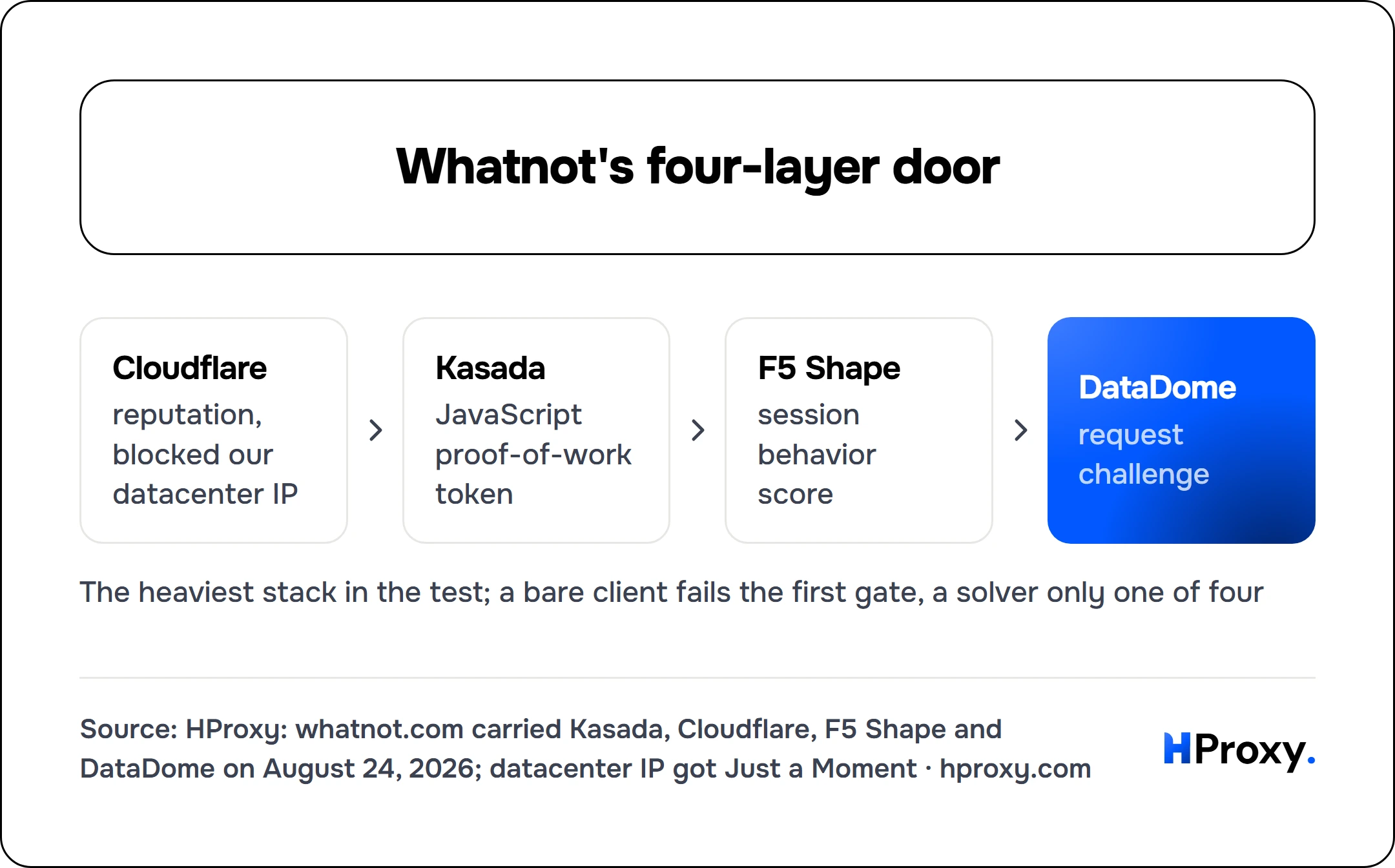This screenshot has height=868, width=1395.
Task: Click the blue DataDome card heading
Action: click(1157, 387)
